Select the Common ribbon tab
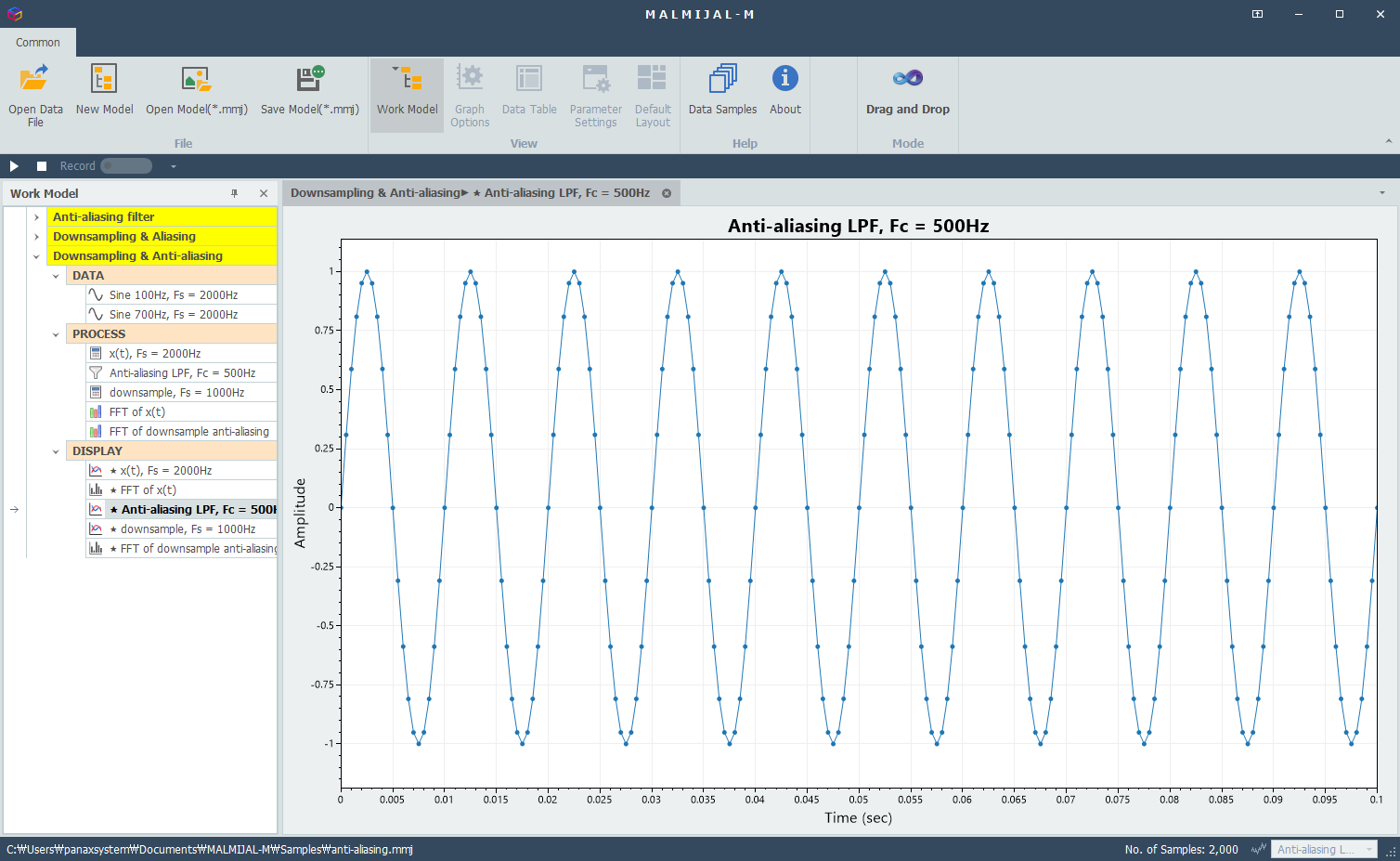 (x=38, y=43)
